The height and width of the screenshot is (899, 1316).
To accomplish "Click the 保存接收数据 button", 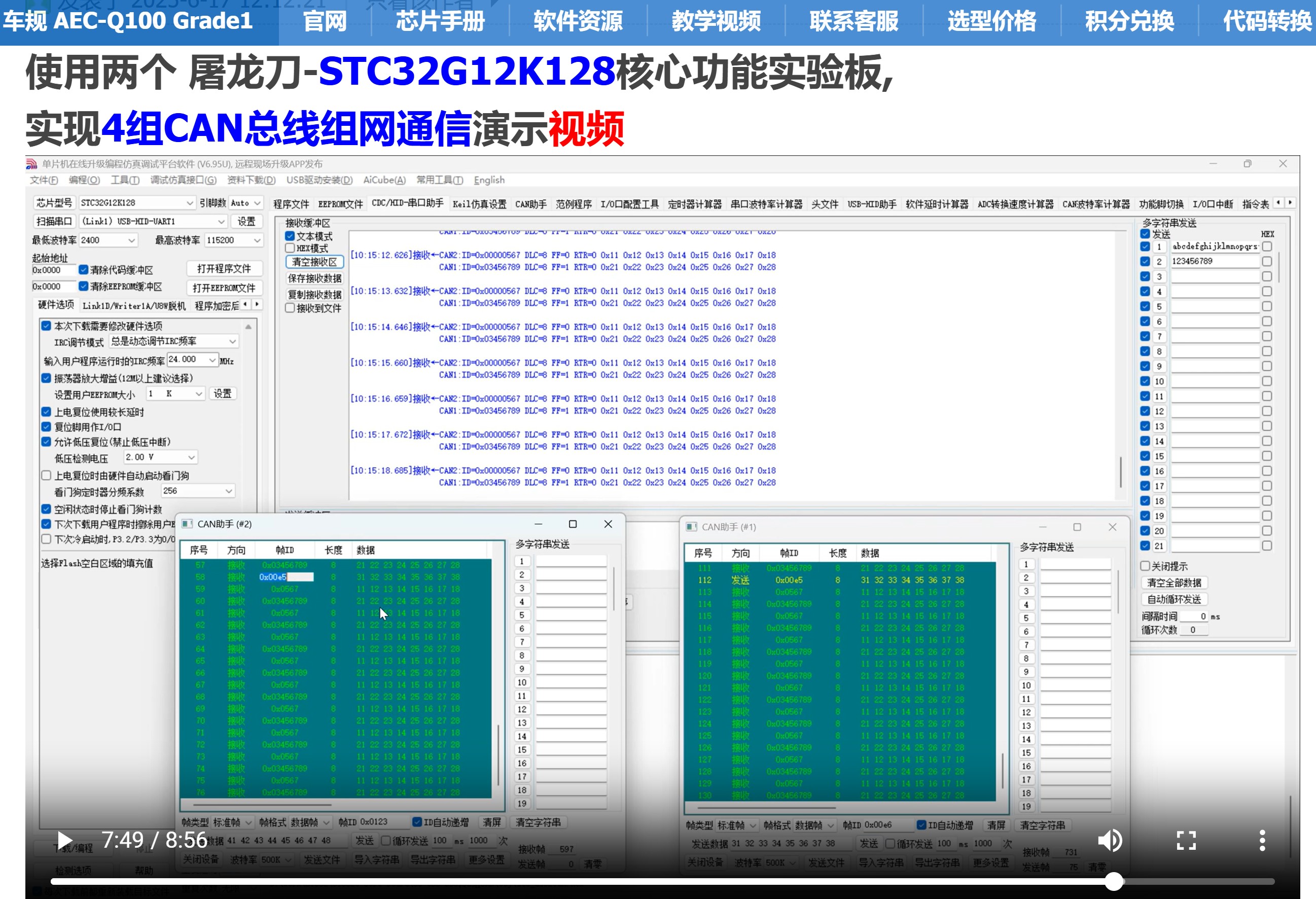I will point(314,278).
